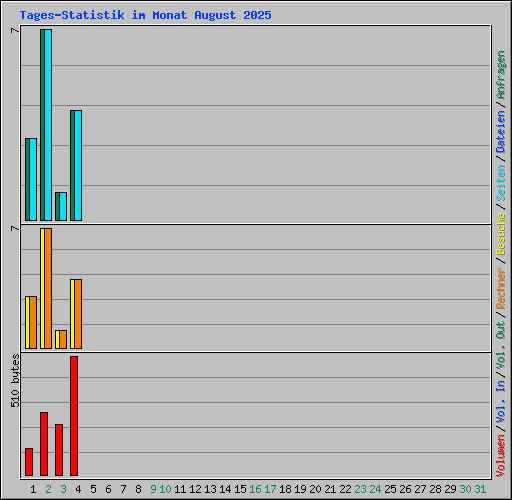Click the Anfragen legend label
Image resolution: width=512 pixels, height=500 pixels.
[501, 75]
